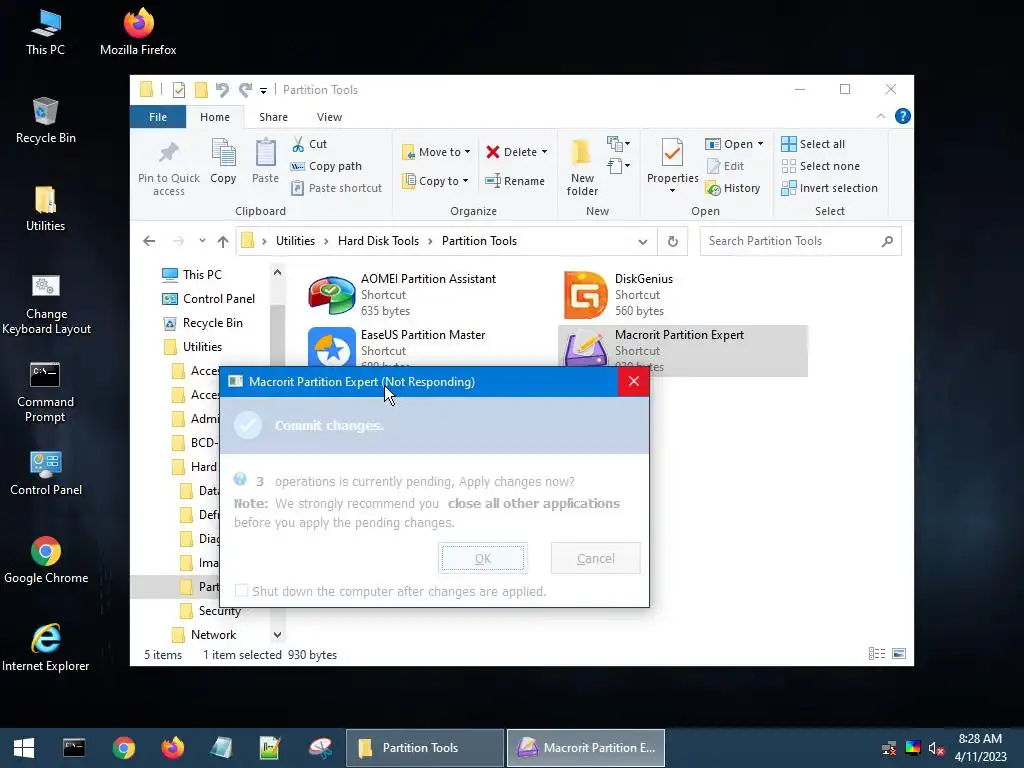Click Copy path in Clipboard group
Image resolution: width=1024 pixels, height=768 pixels.
click(x=326, y=166)
